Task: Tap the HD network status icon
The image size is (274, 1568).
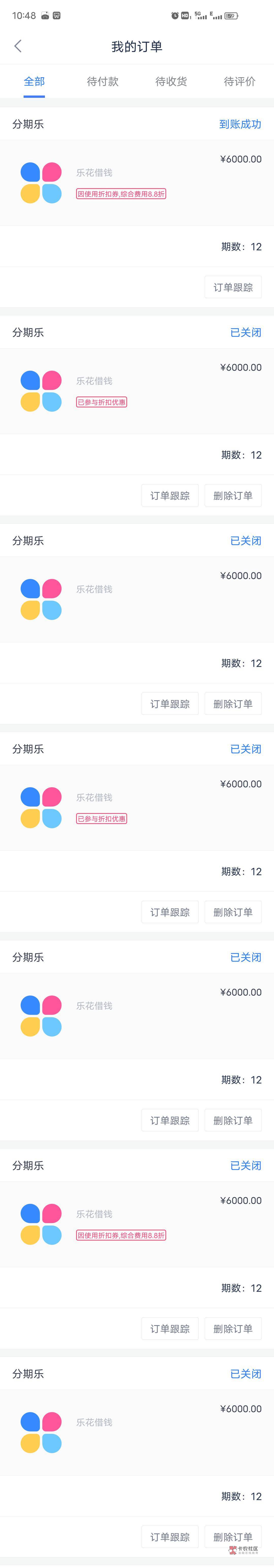Action: pyautogui.click(x=185, y=16)
